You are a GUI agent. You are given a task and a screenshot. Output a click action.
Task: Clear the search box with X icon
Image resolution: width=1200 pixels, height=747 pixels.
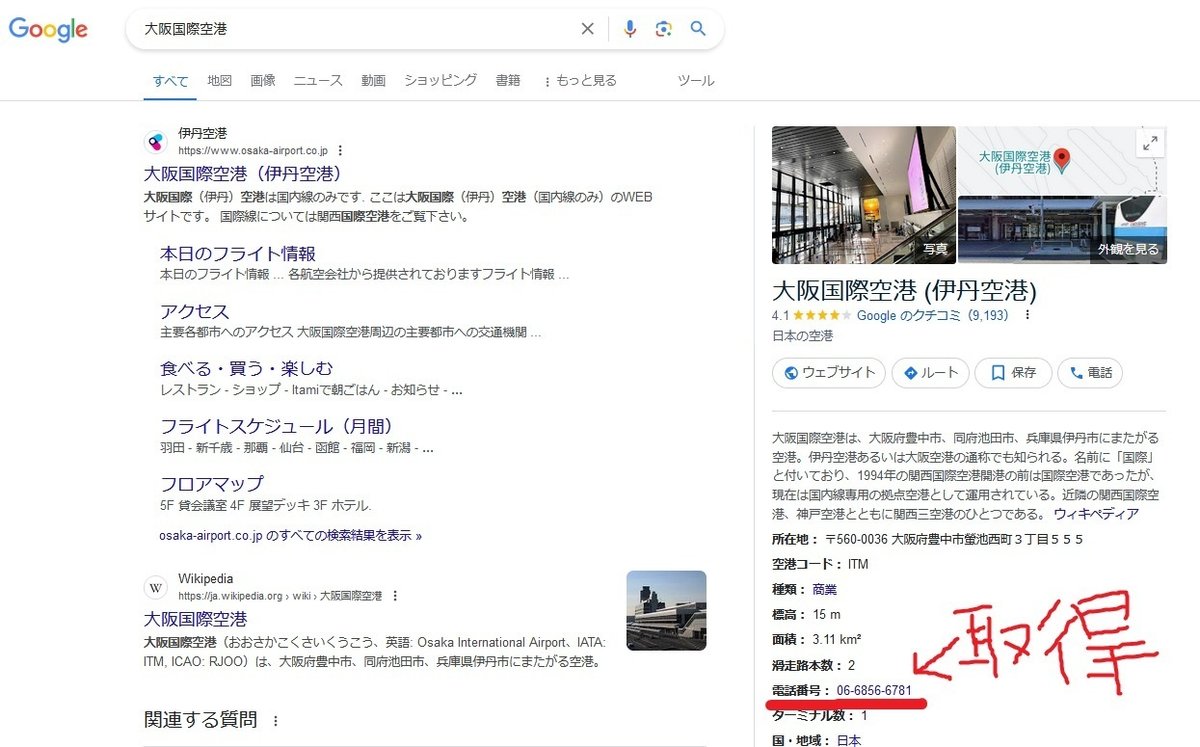(588, 29)
